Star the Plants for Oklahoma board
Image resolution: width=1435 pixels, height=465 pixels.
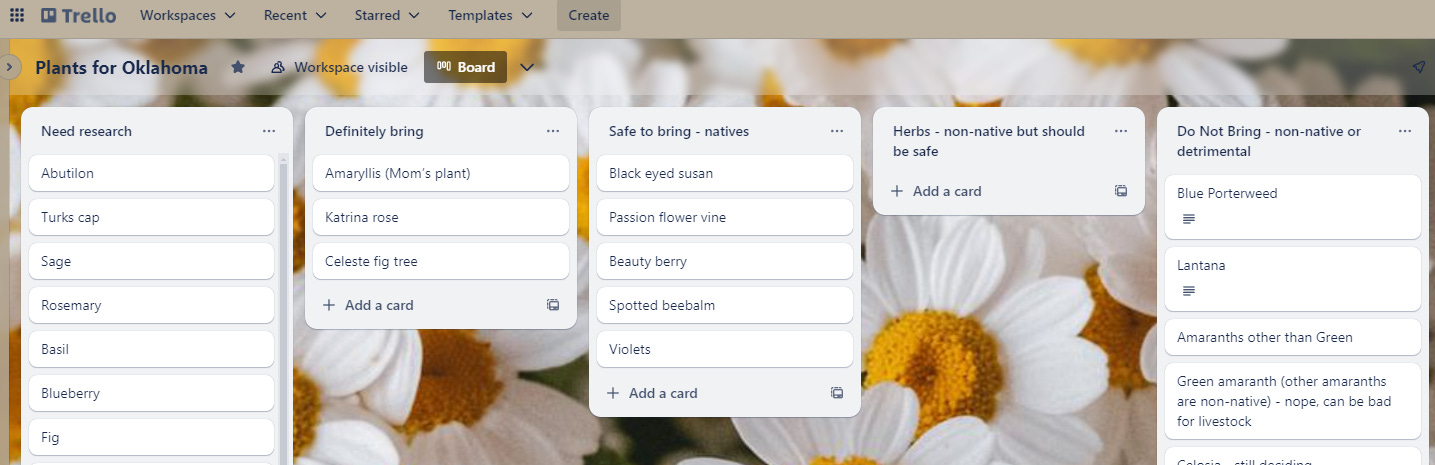pos(238,67)
